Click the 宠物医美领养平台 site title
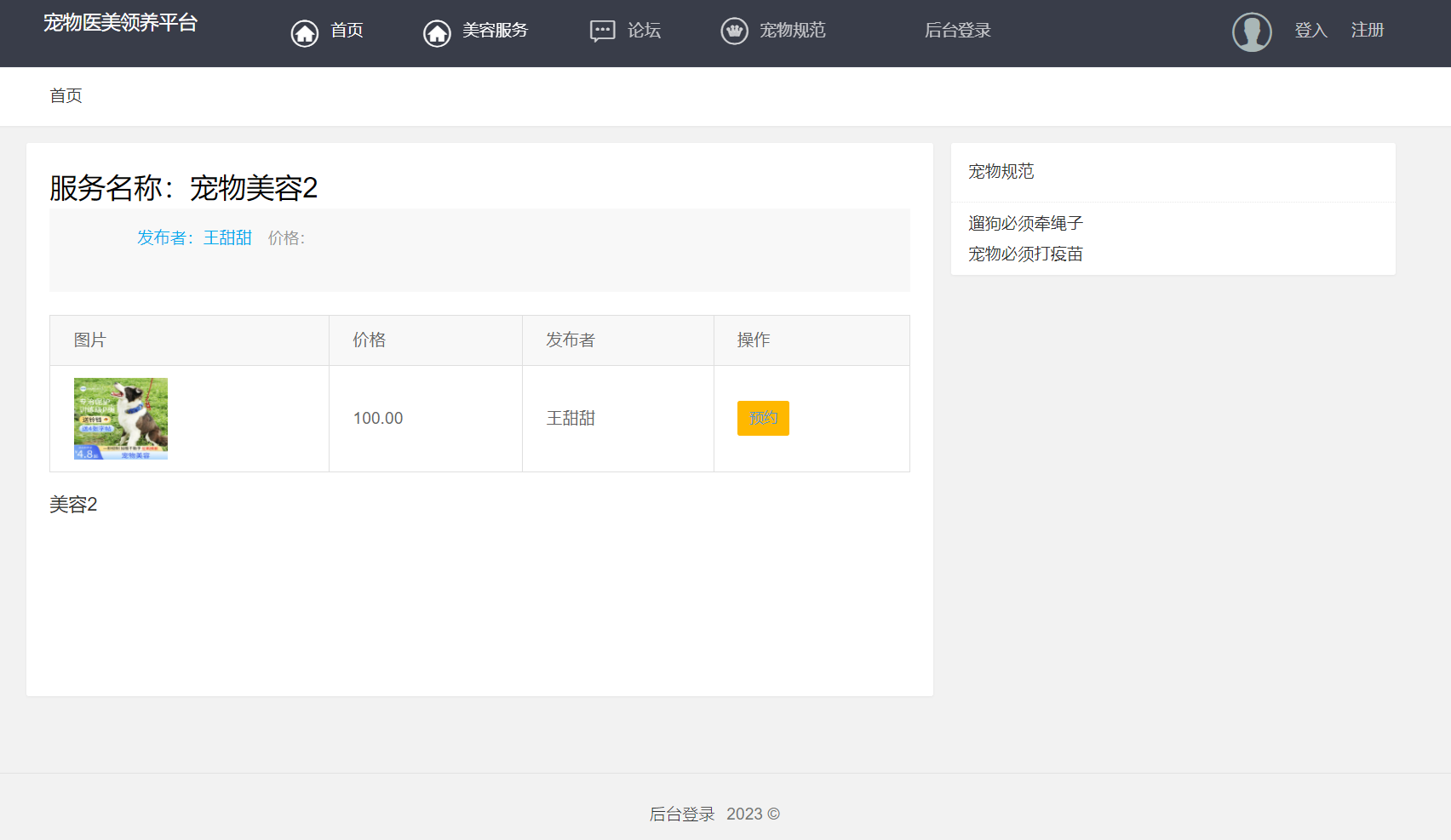 (x=120, y=23)
